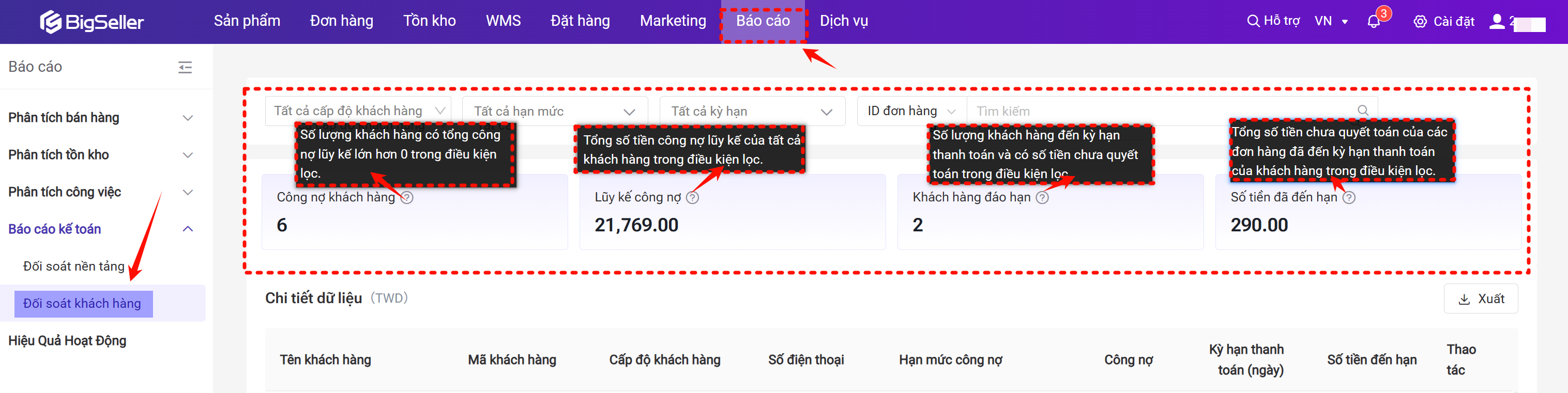Click Công nợ column header

pos(1129,360)
